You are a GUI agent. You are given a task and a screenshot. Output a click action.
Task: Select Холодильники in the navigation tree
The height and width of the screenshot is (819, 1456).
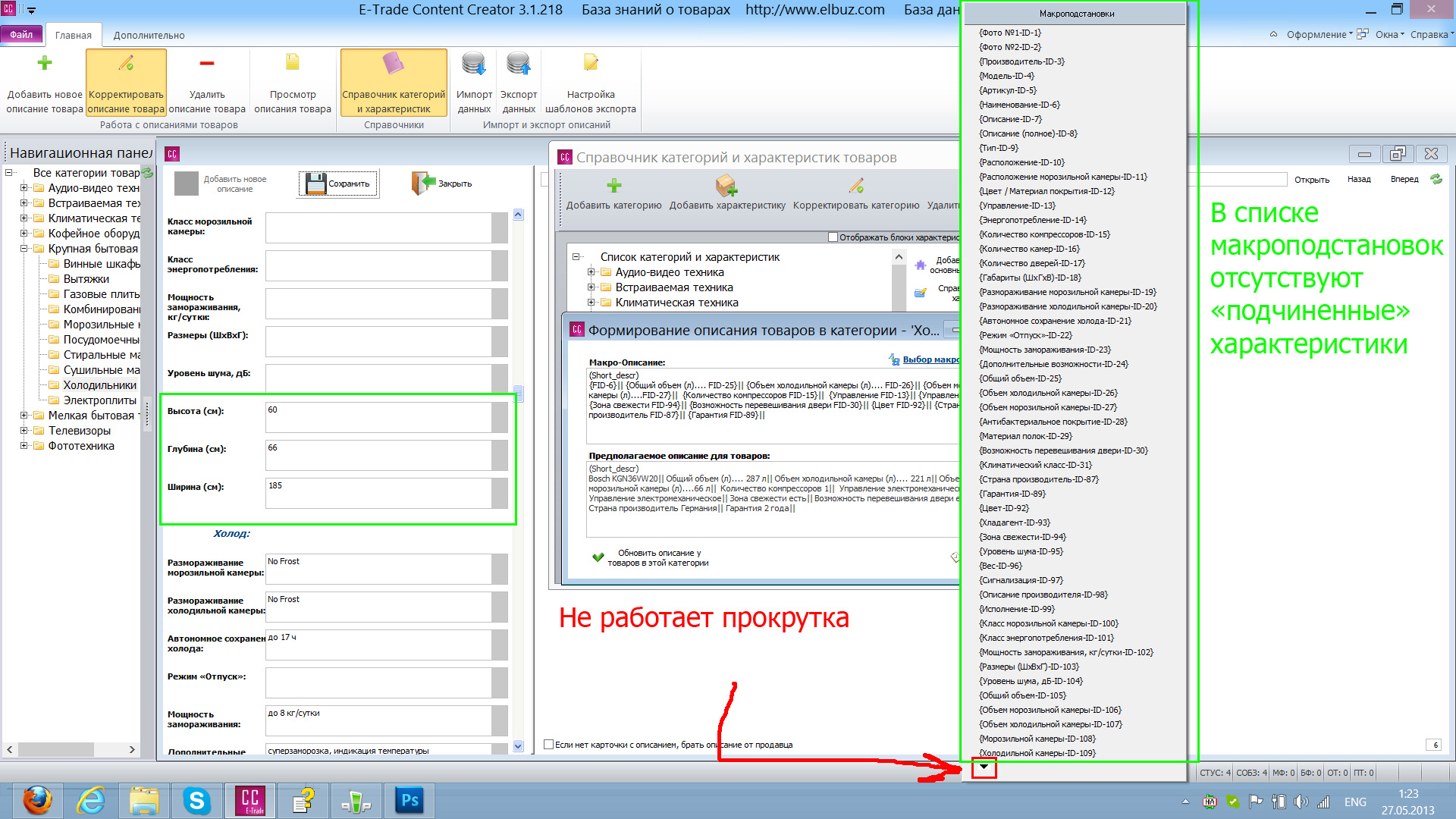(99, 385)
